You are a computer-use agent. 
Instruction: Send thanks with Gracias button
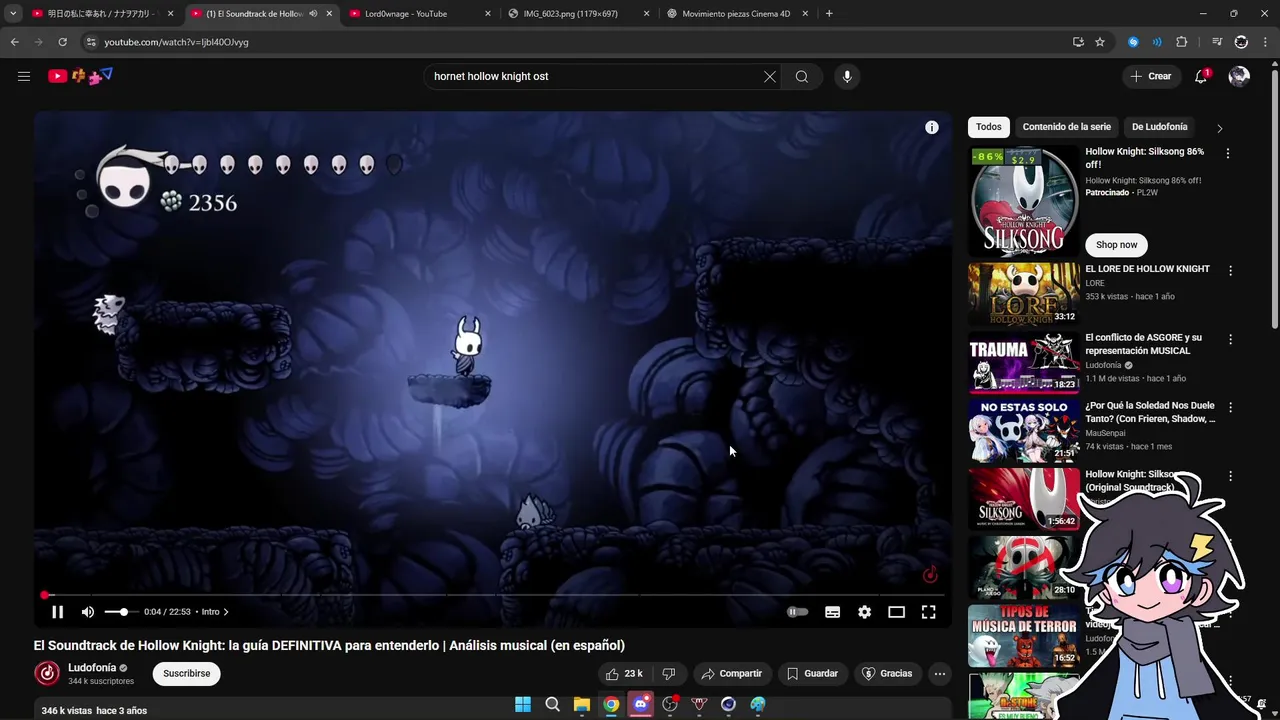point(887,674)
